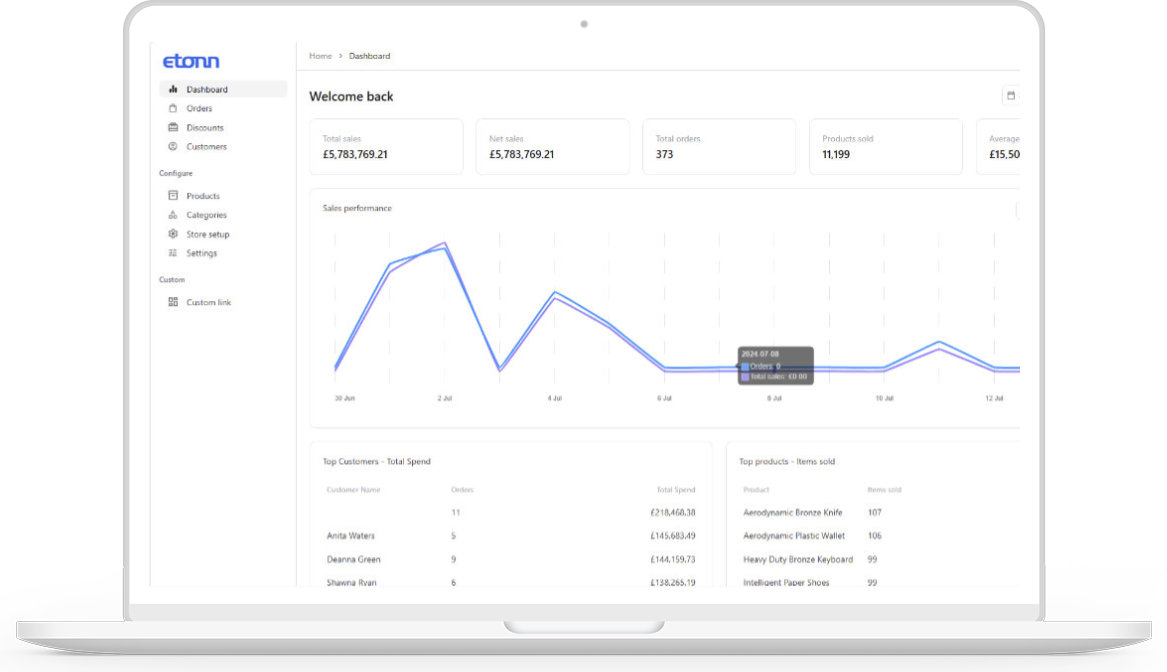Click the Items sold column header

click(x=884, y=490)
